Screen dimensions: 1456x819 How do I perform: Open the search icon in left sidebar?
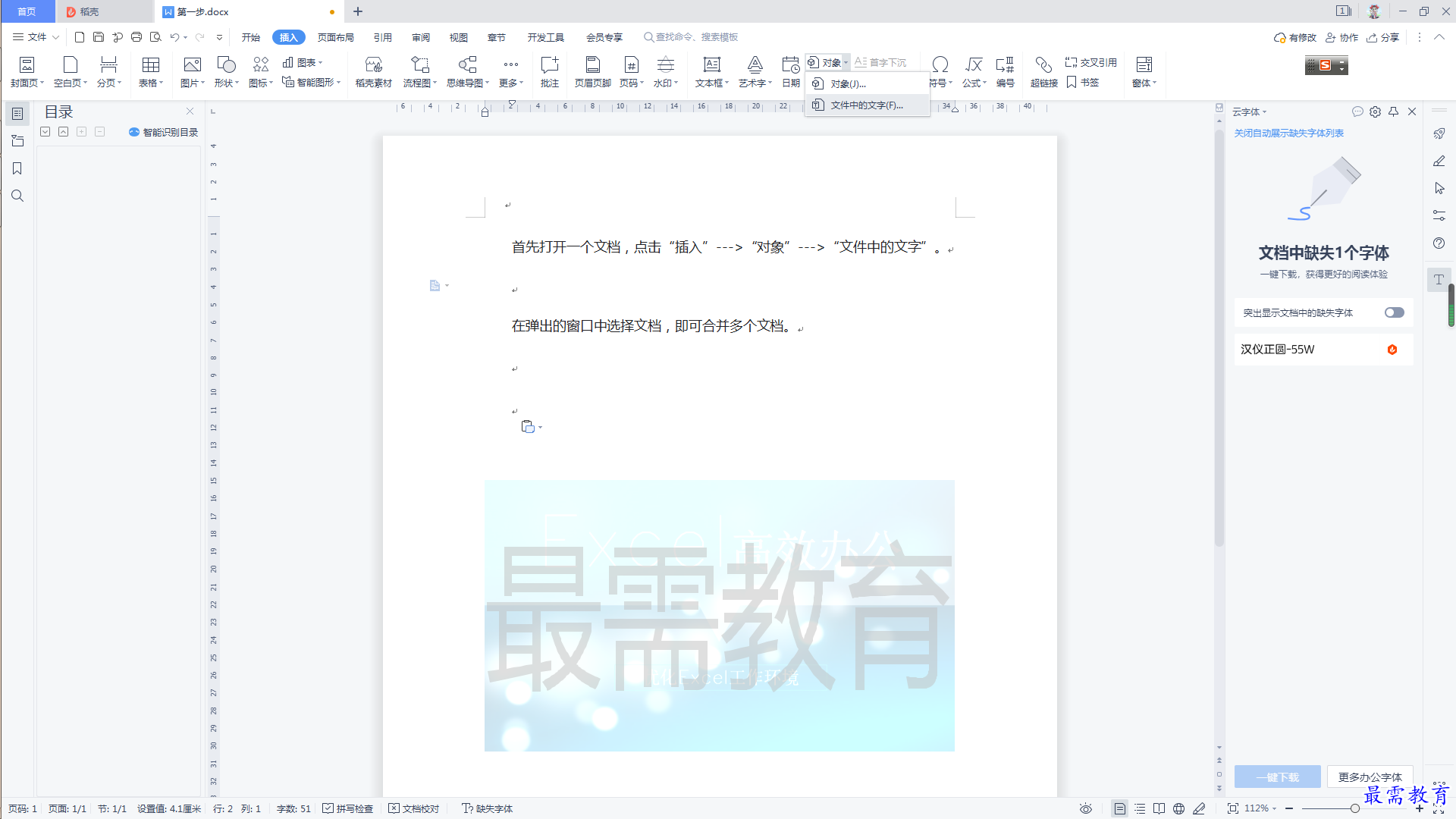click(17, 196)
